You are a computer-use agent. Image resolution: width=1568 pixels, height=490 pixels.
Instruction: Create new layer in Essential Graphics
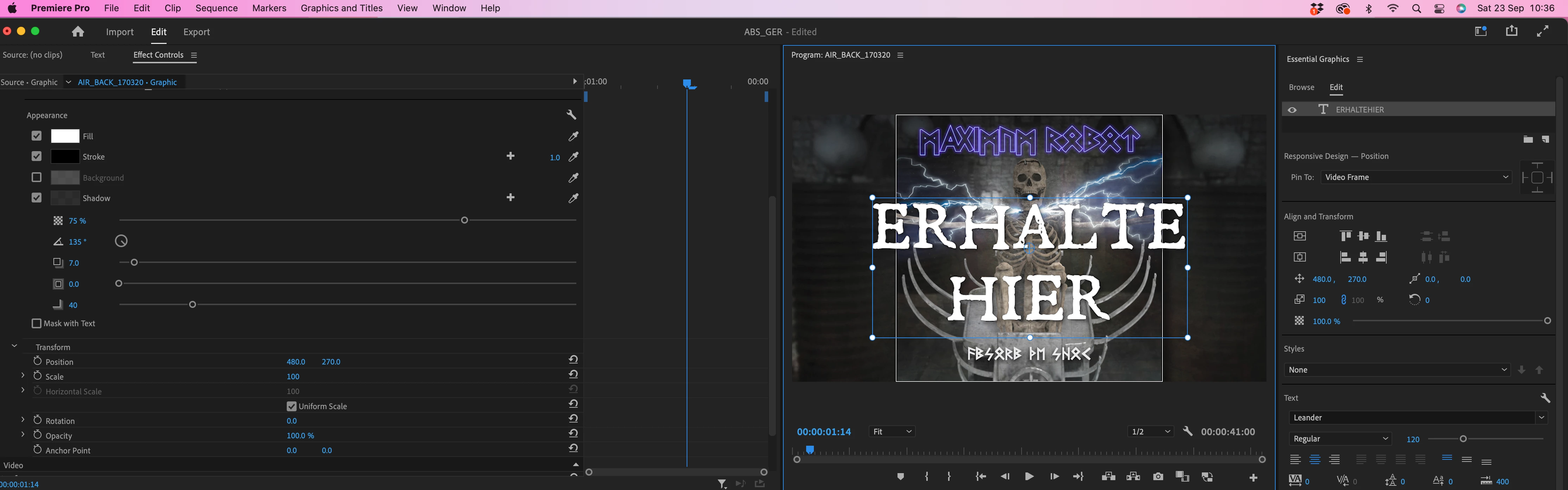[1546, 140]
